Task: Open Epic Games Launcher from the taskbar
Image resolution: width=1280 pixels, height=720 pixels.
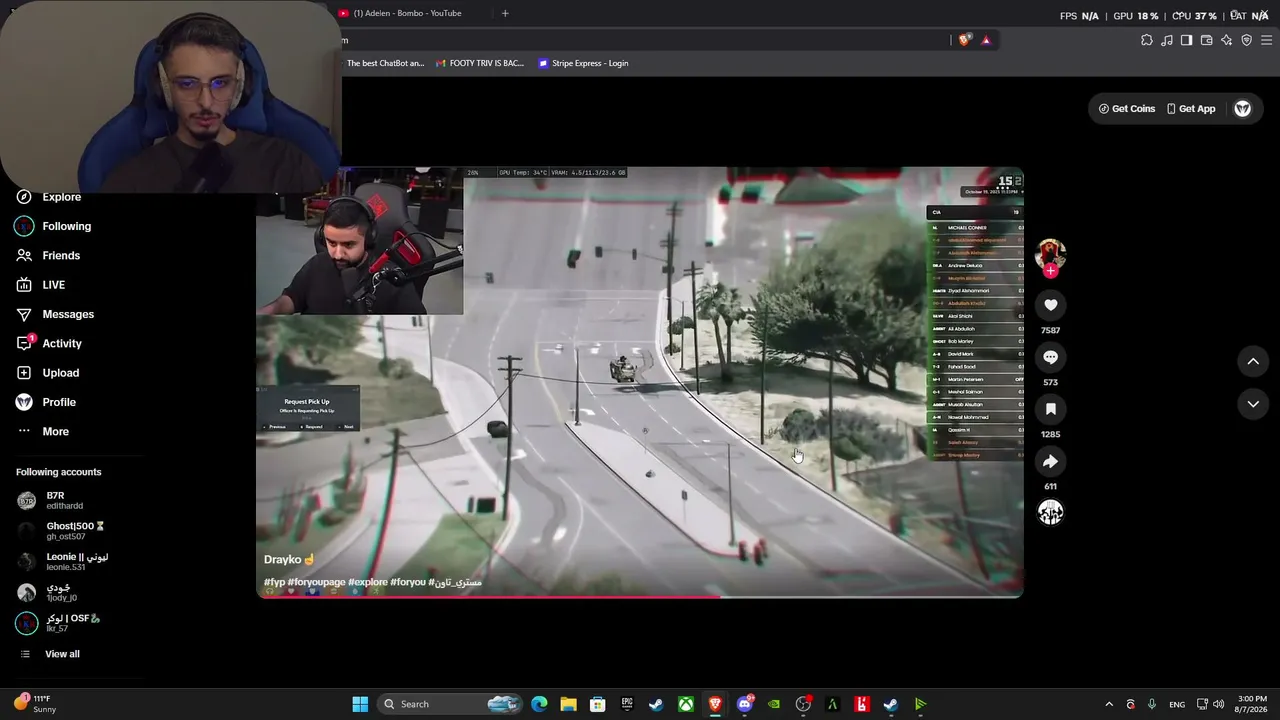Action: click(627, 704)
